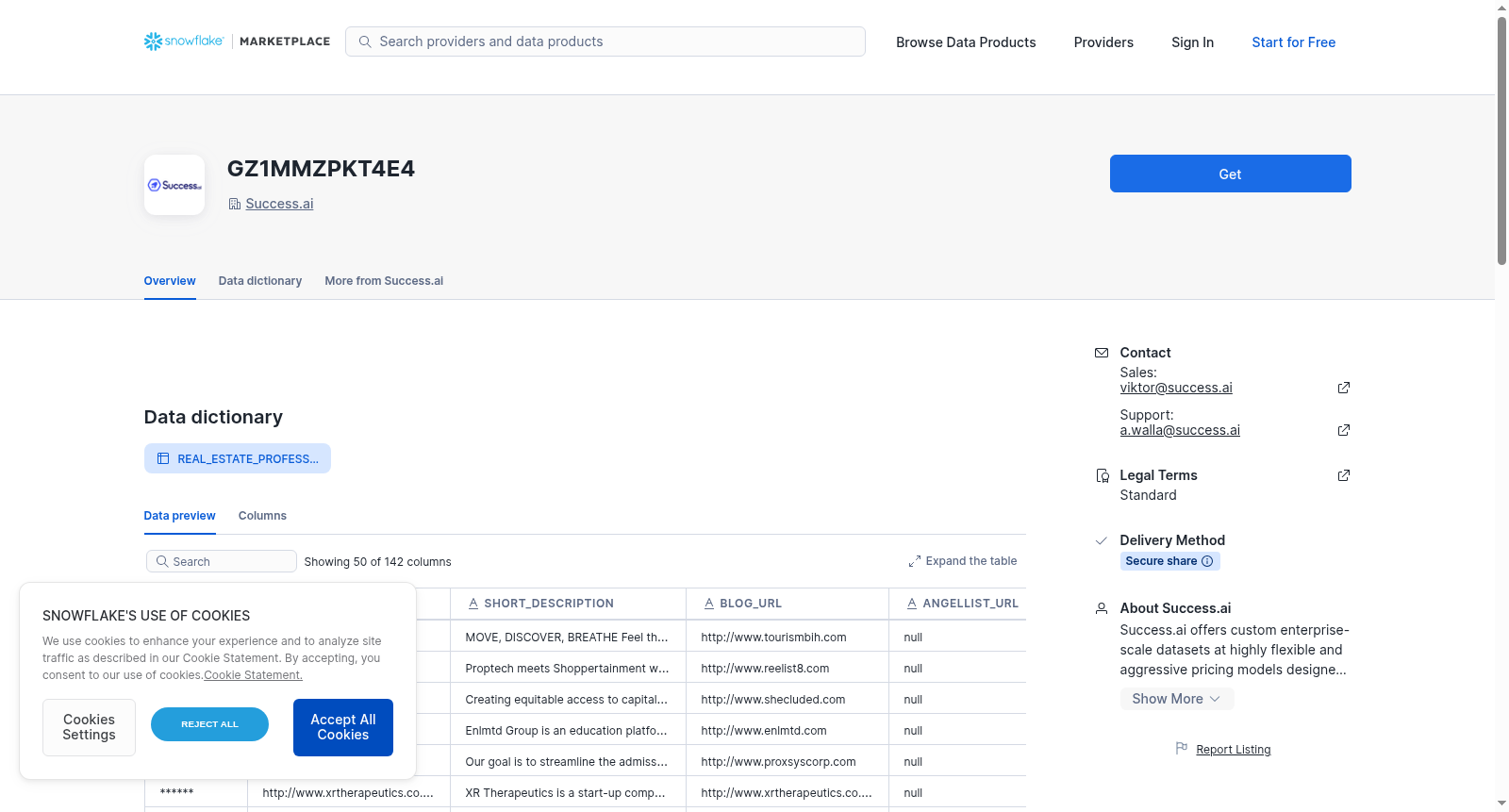Image resolution: width=1509 pixels, height=812 pixels.
Task: Open Cookies Settings
Action: pos(89,727)
